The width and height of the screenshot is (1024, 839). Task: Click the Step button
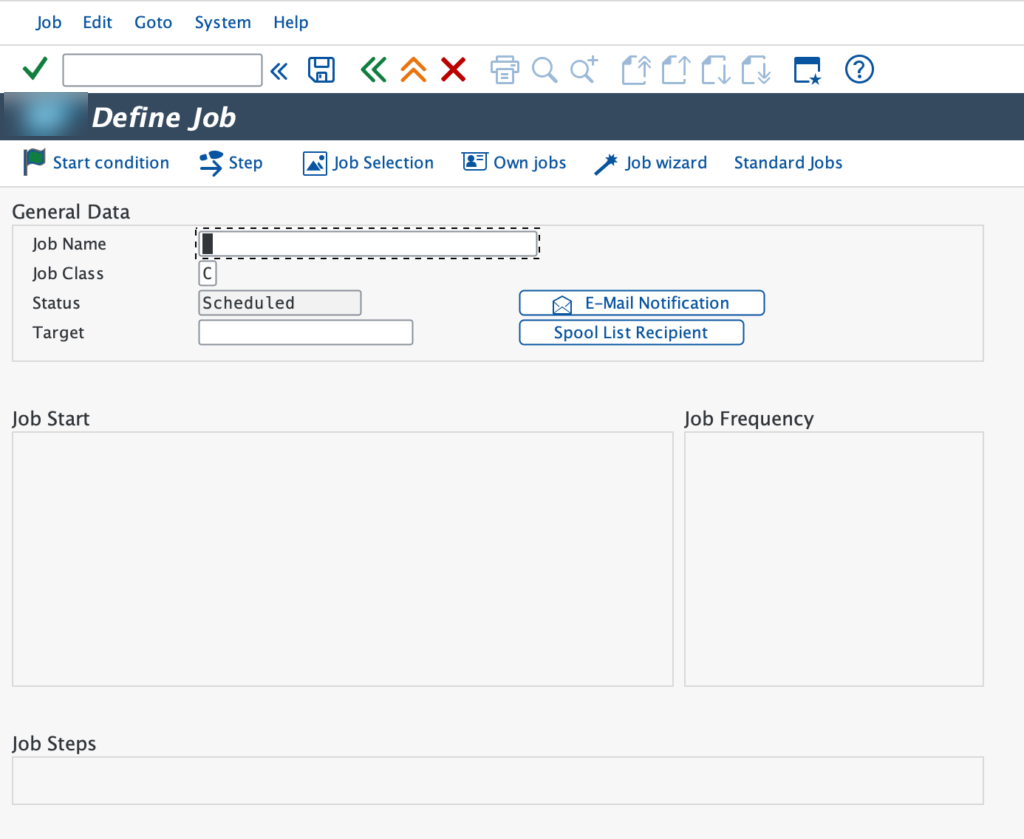tap(231, 163)
